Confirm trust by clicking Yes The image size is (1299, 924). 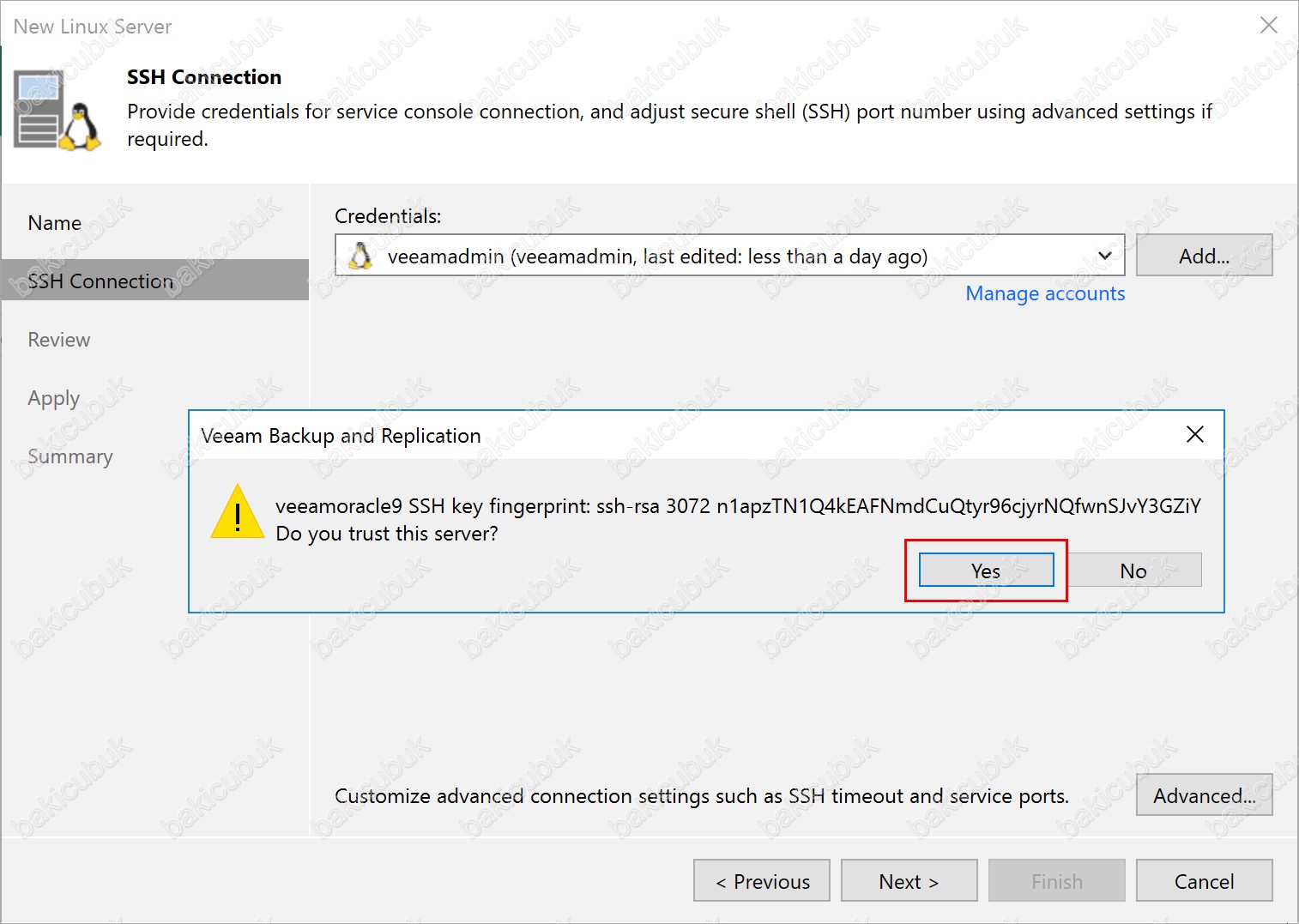pos(986,571)
